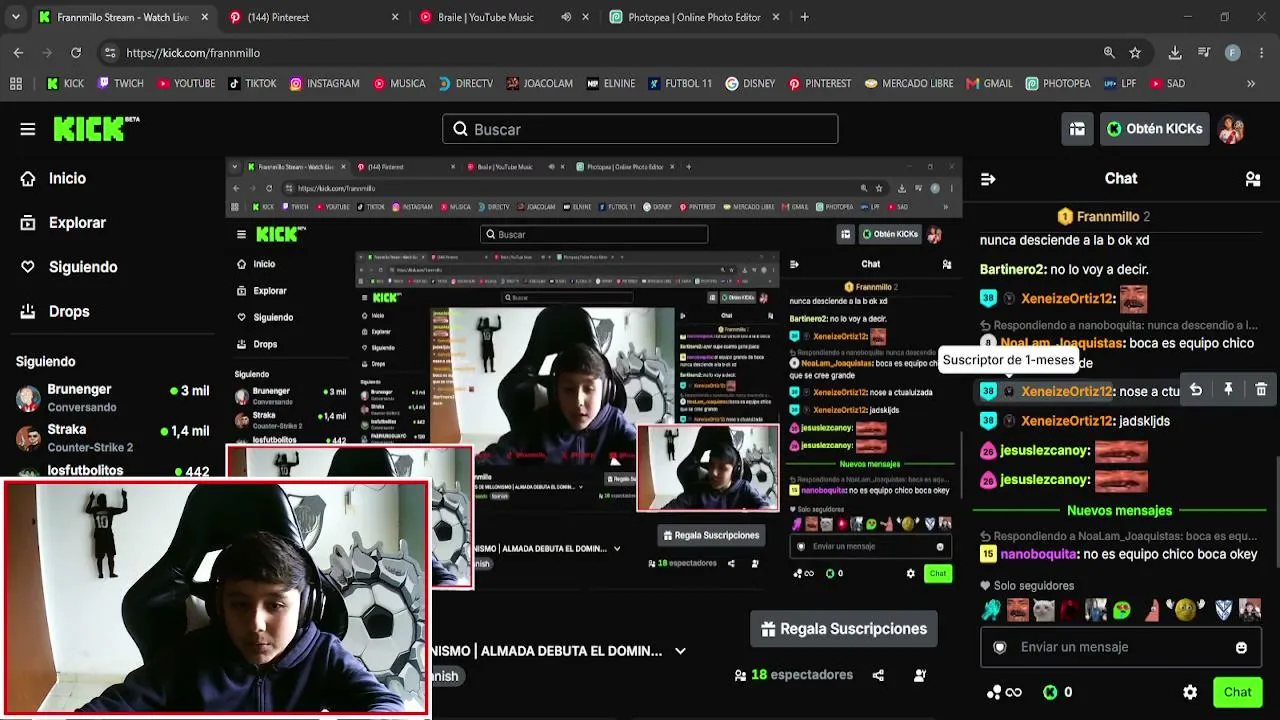Insert the white cat emote

coord(1043,609)
